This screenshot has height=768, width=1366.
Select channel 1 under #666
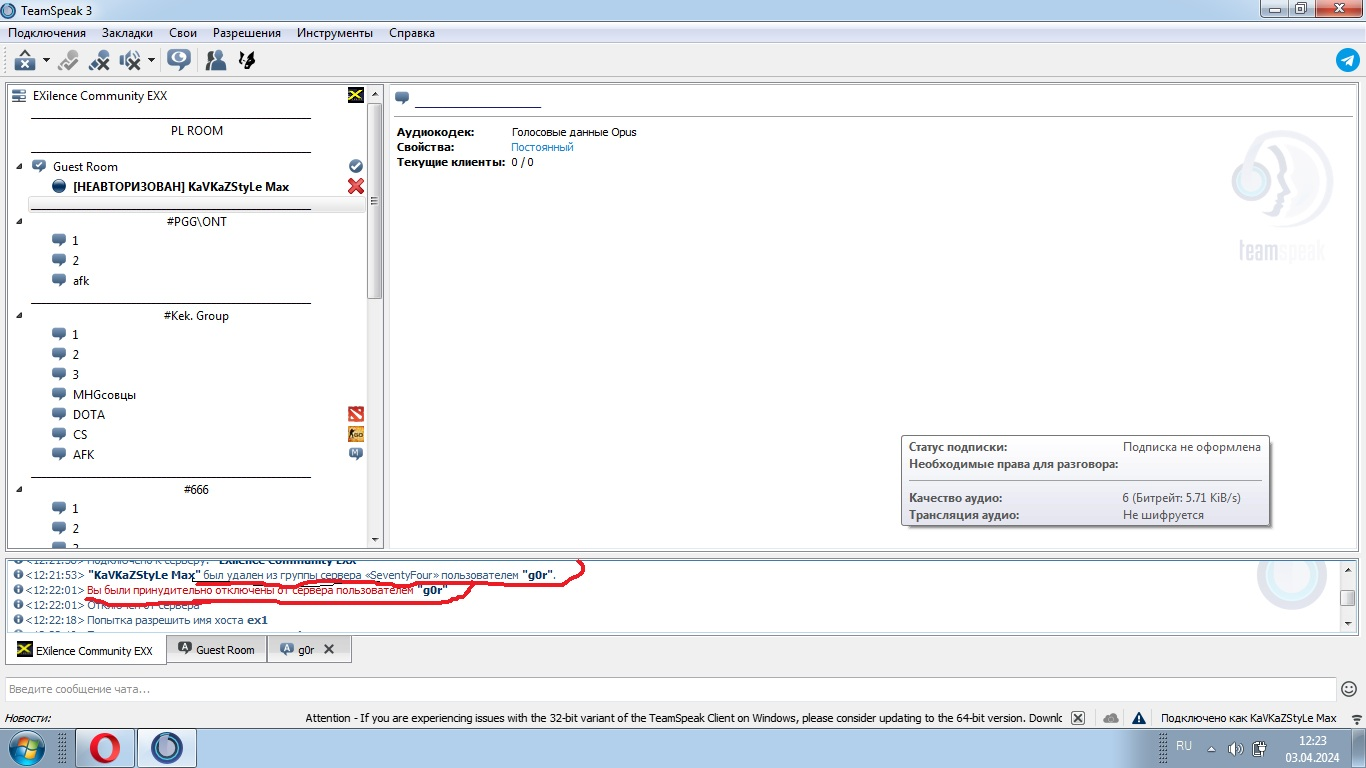[x=75, y=509]
